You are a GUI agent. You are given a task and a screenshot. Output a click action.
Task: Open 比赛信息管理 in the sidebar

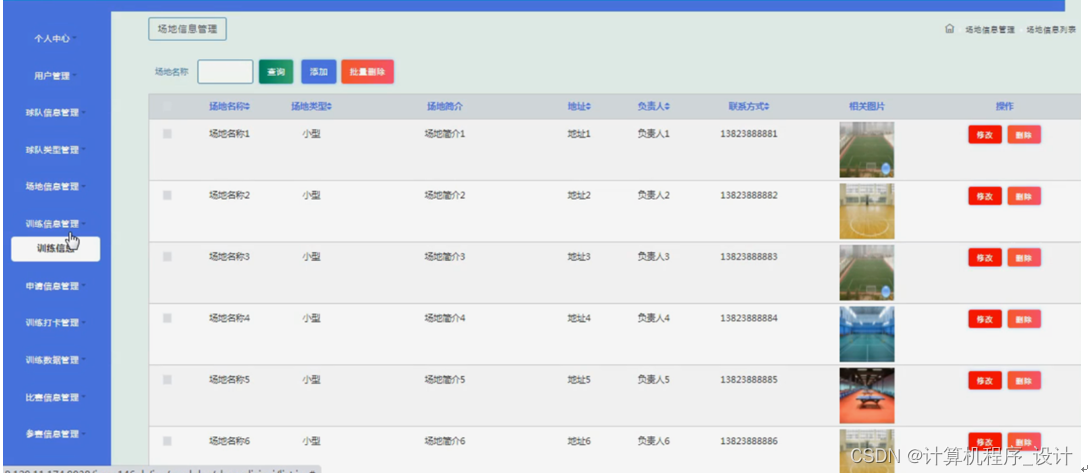tap(54, 397)
